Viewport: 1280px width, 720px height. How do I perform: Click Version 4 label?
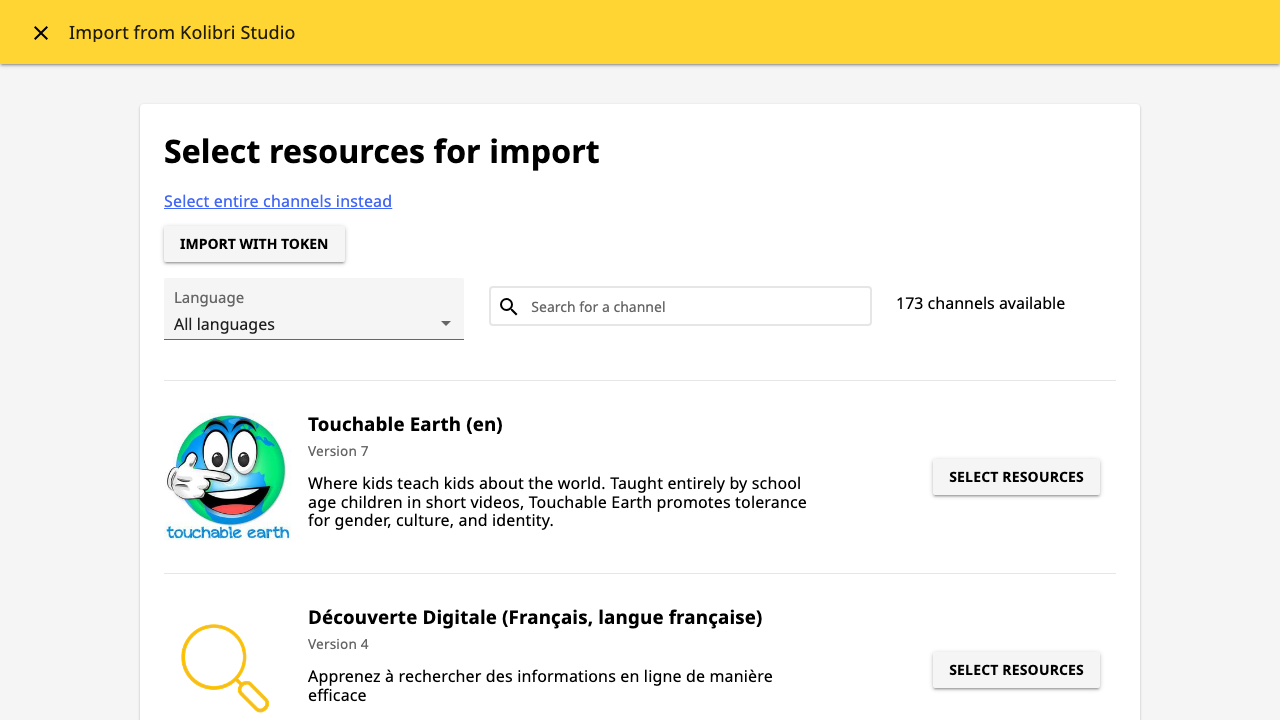pos(338,644)
